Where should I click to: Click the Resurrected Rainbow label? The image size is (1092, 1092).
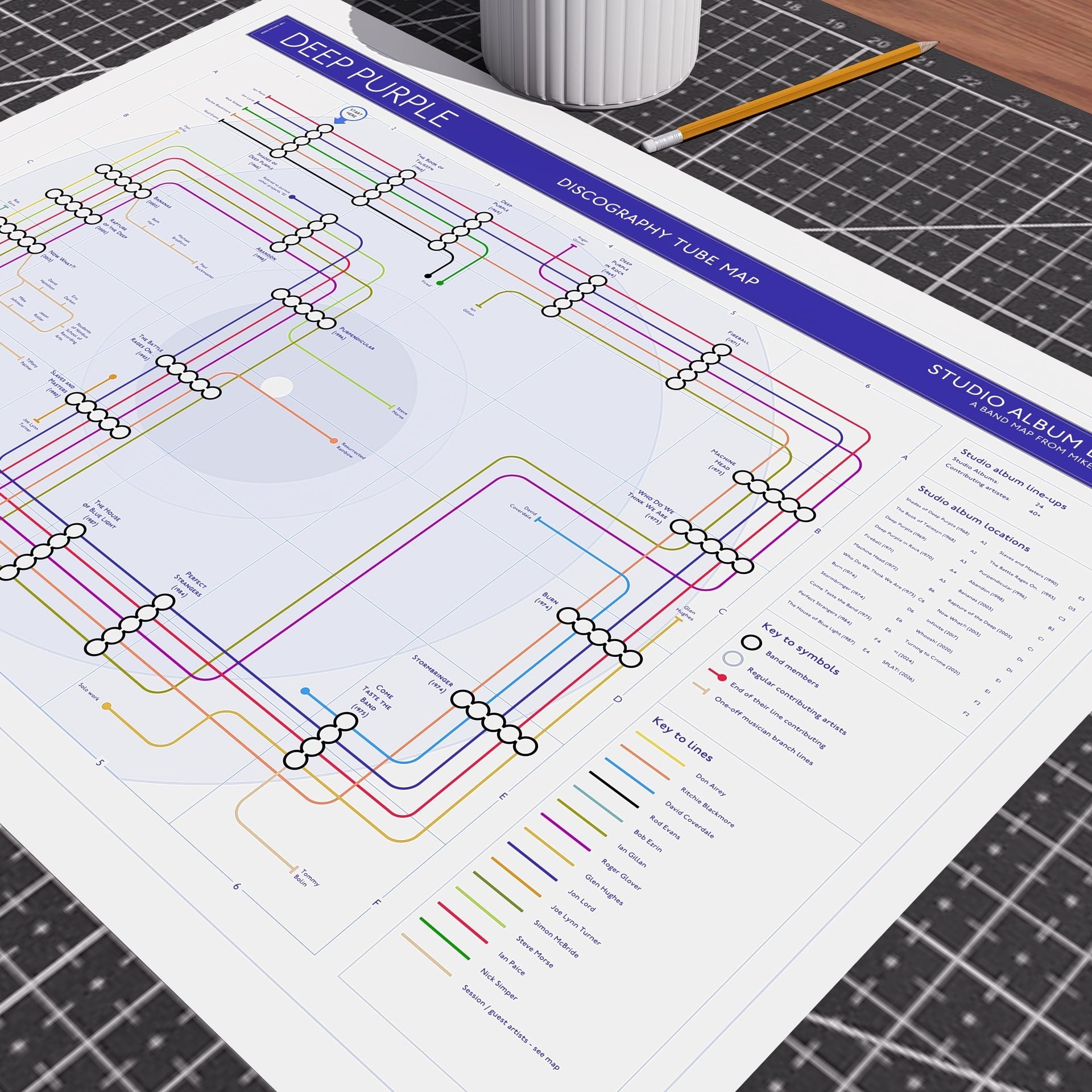(350, 452)
